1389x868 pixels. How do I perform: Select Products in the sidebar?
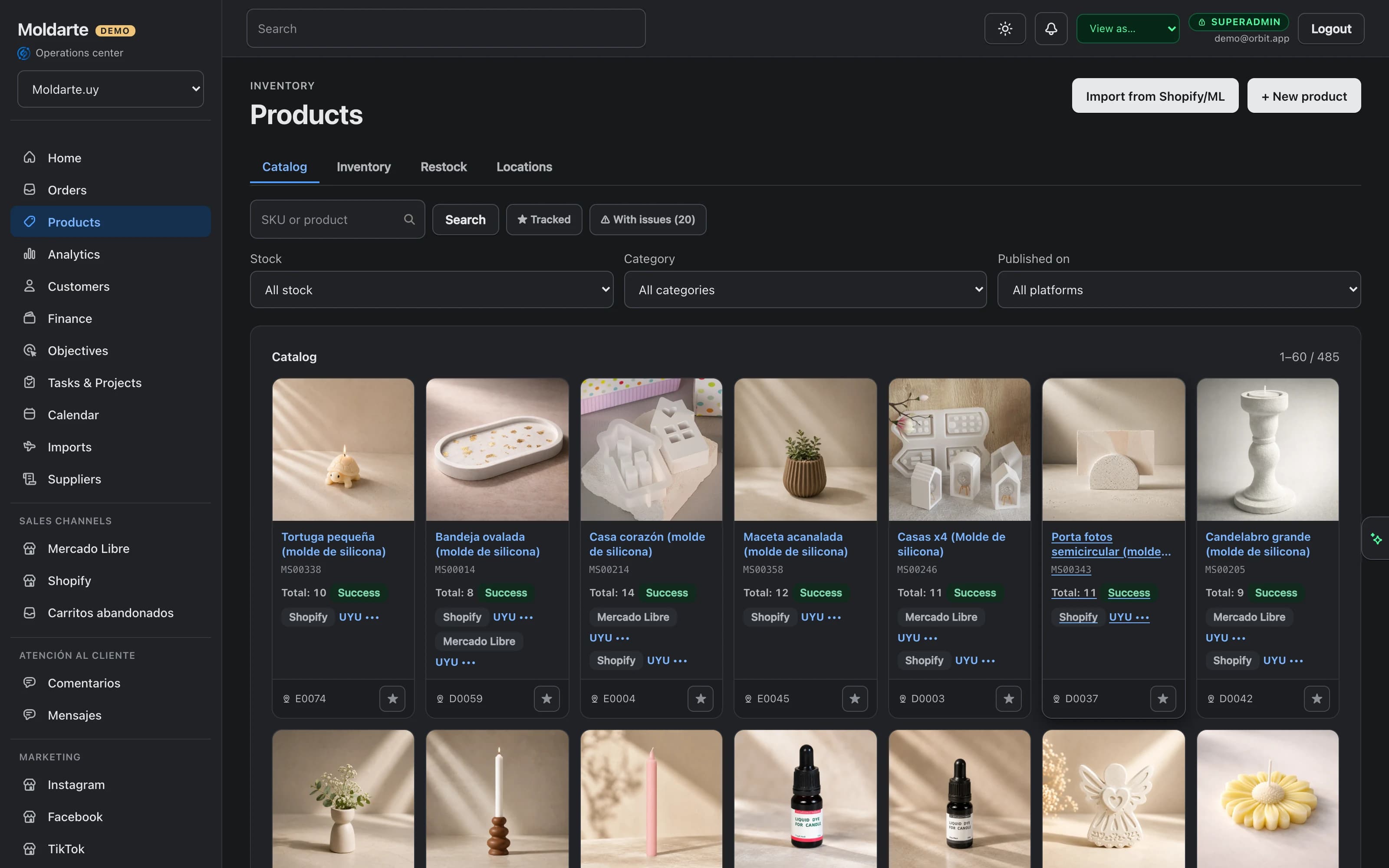pyautogui.click(x=111, y=222)
